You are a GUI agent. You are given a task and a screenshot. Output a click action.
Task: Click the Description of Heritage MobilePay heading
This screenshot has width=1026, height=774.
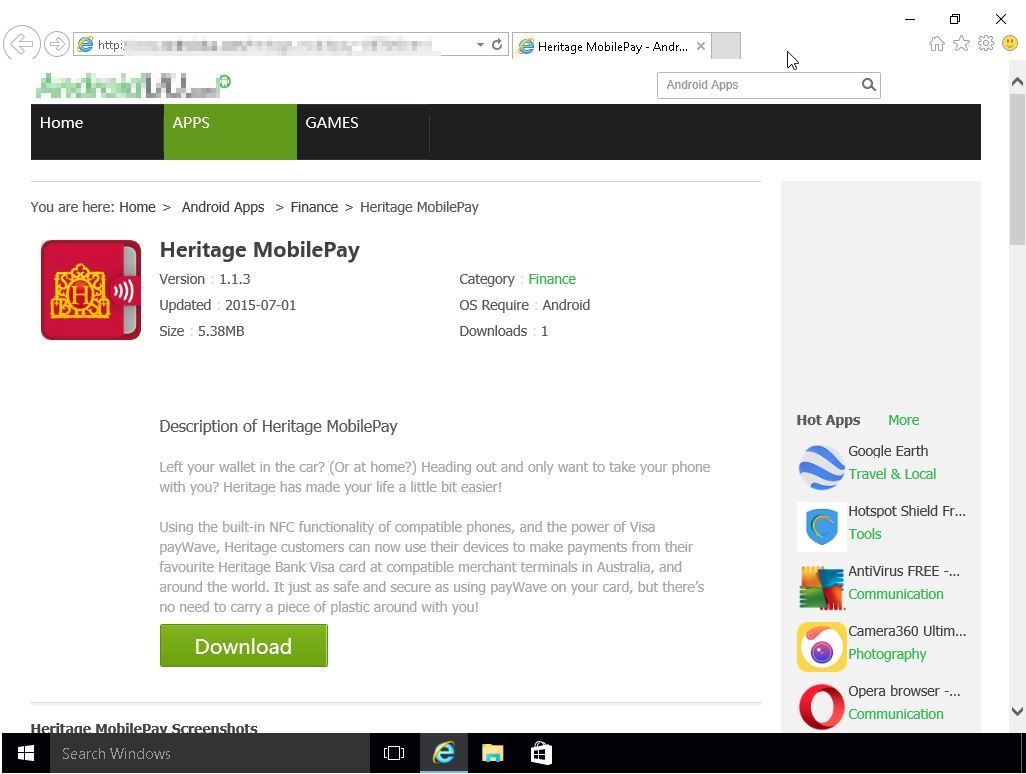(278, 427)
